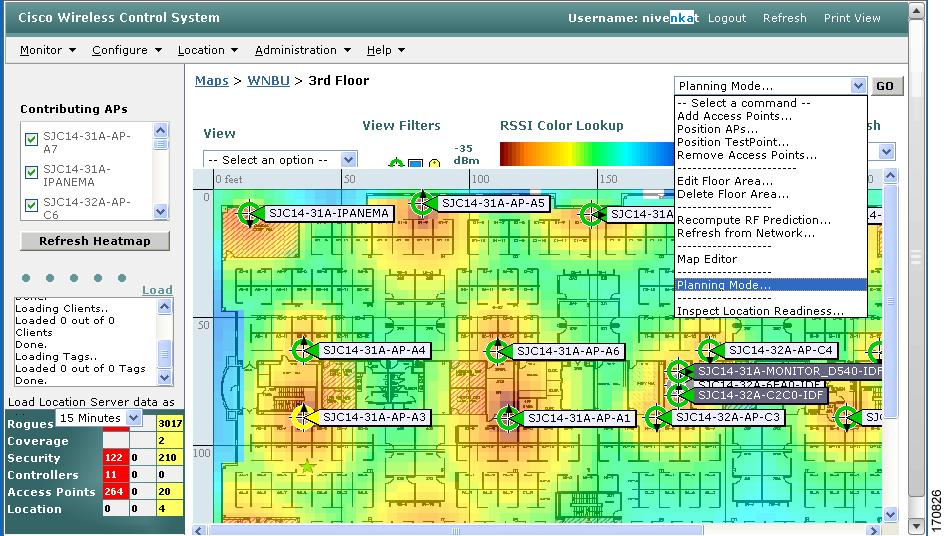Click the SJC14-31A-MONITOR_D540-IDF AP icon
Image resolution: width=944 pixels, height=536 pixels.
point(678,371)
